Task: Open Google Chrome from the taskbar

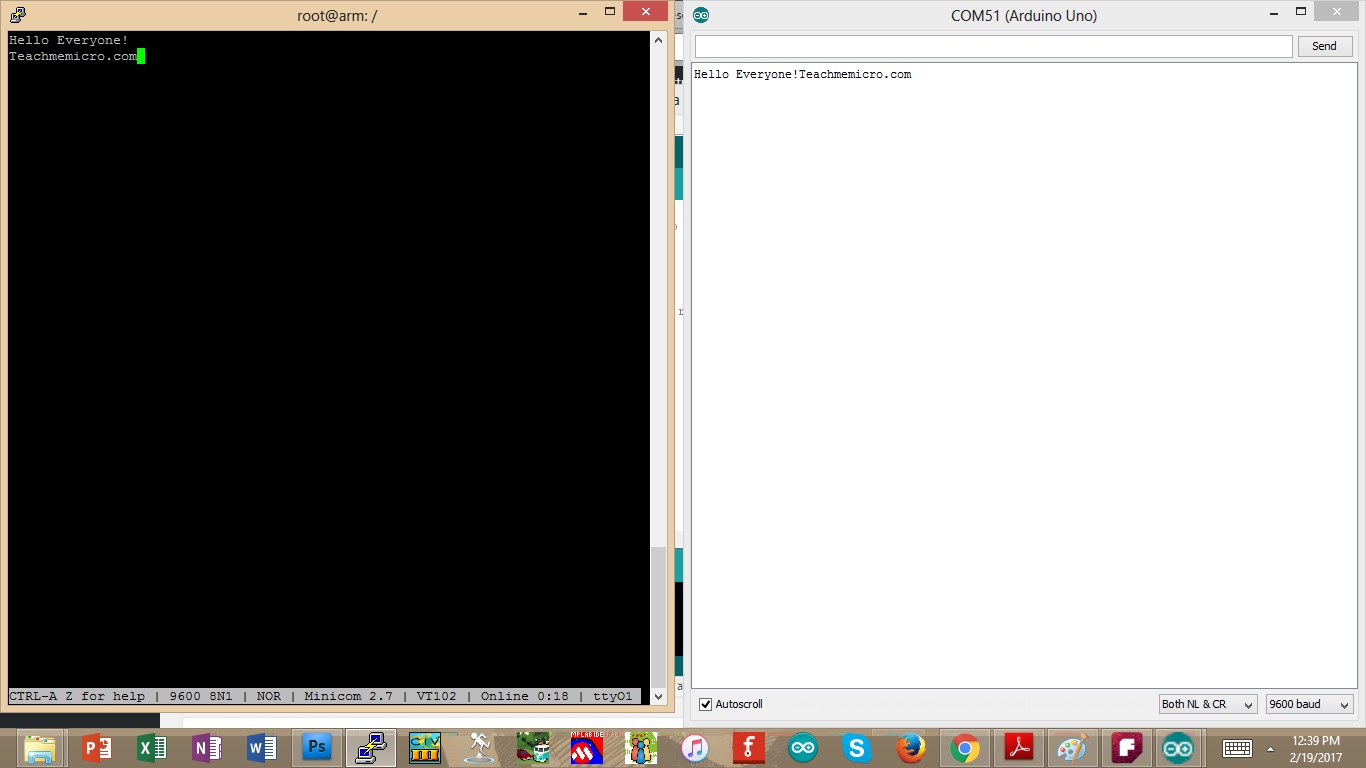Action: (x=964, y=748)
